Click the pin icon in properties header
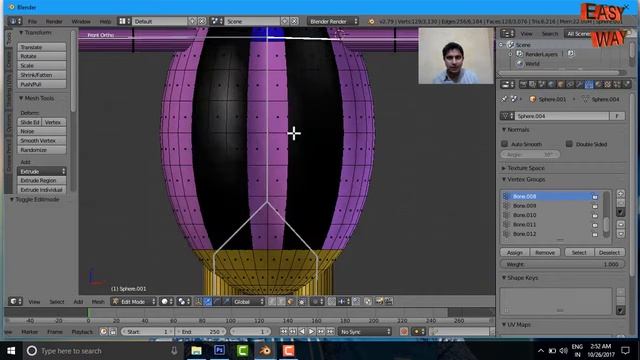Viewport: 640px width, 360px height. pos(505,99)
